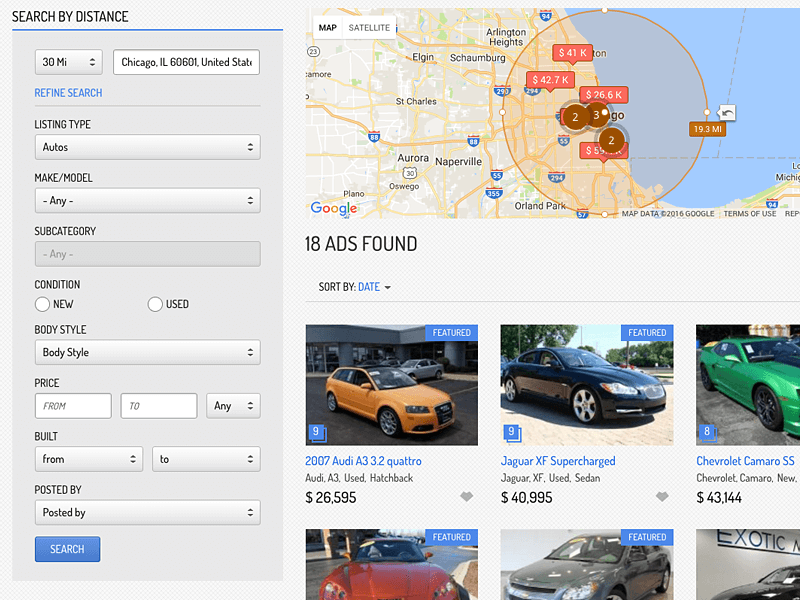Open the Body Style dropdown

tap(147, 353)
